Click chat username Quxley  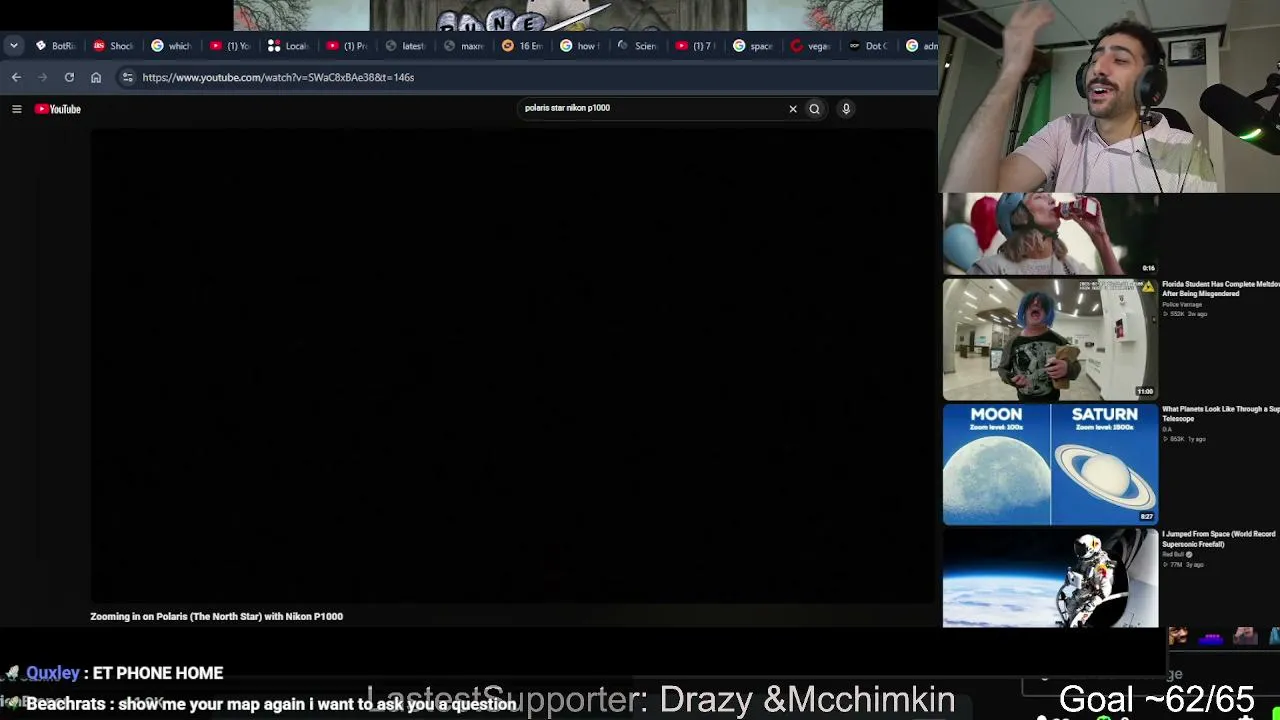[x=53, y=673]
